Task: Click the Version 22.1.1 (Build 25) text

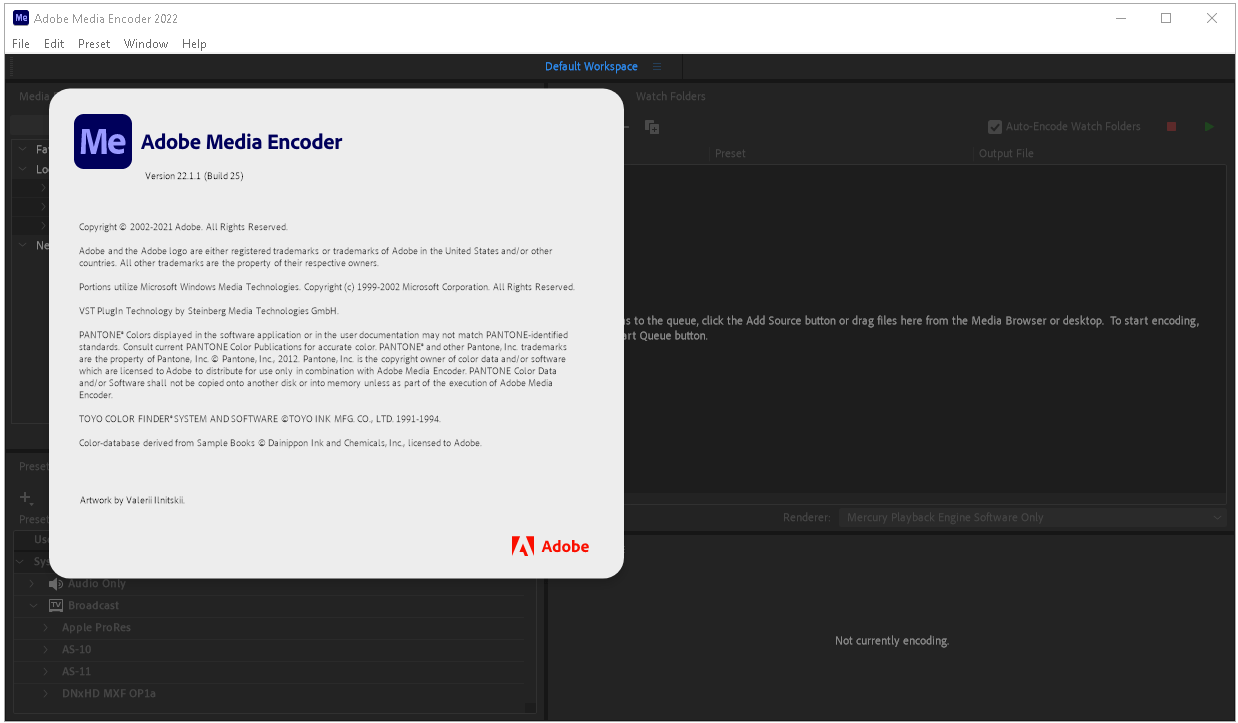Action: pos(194,176)
